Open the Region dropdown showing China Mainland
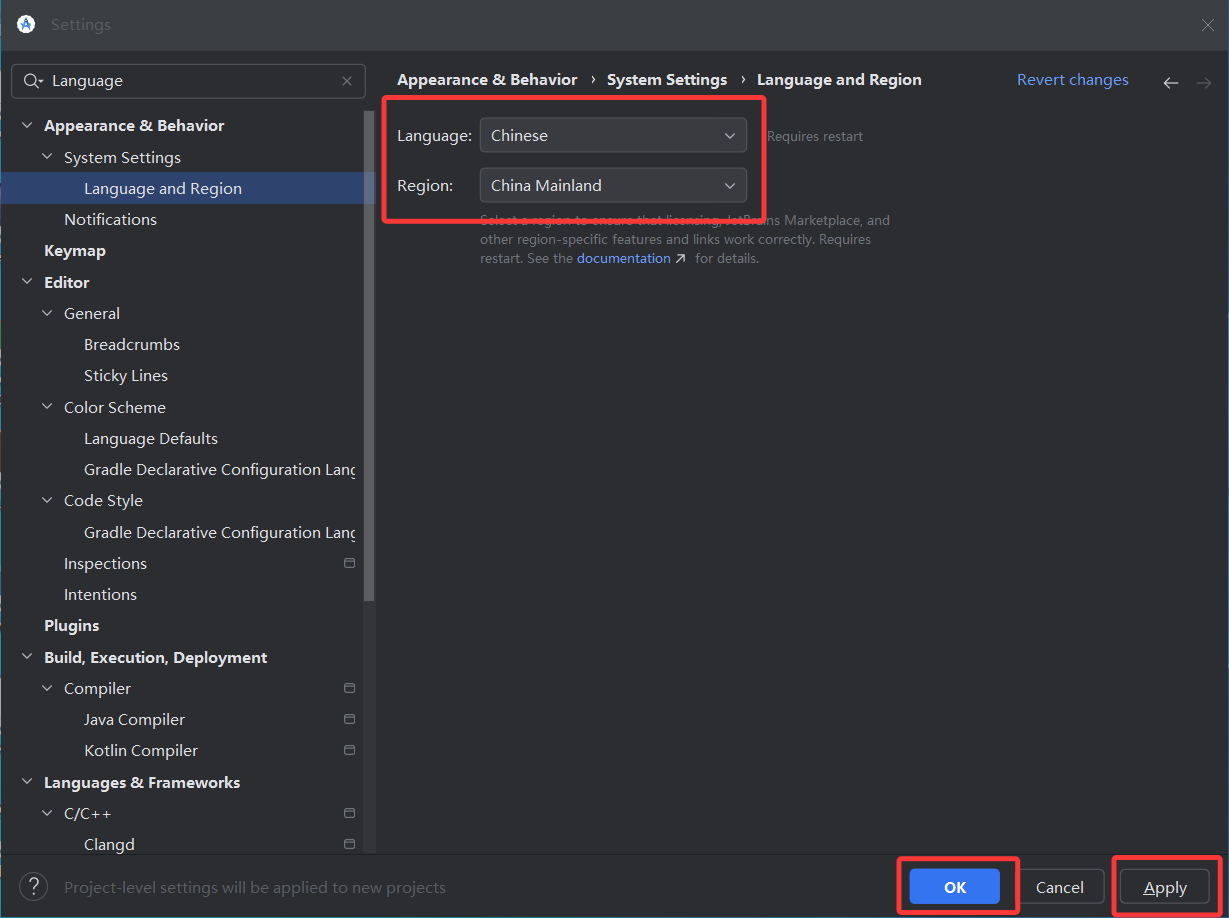The image size is (1229, 918). [613, 185]
